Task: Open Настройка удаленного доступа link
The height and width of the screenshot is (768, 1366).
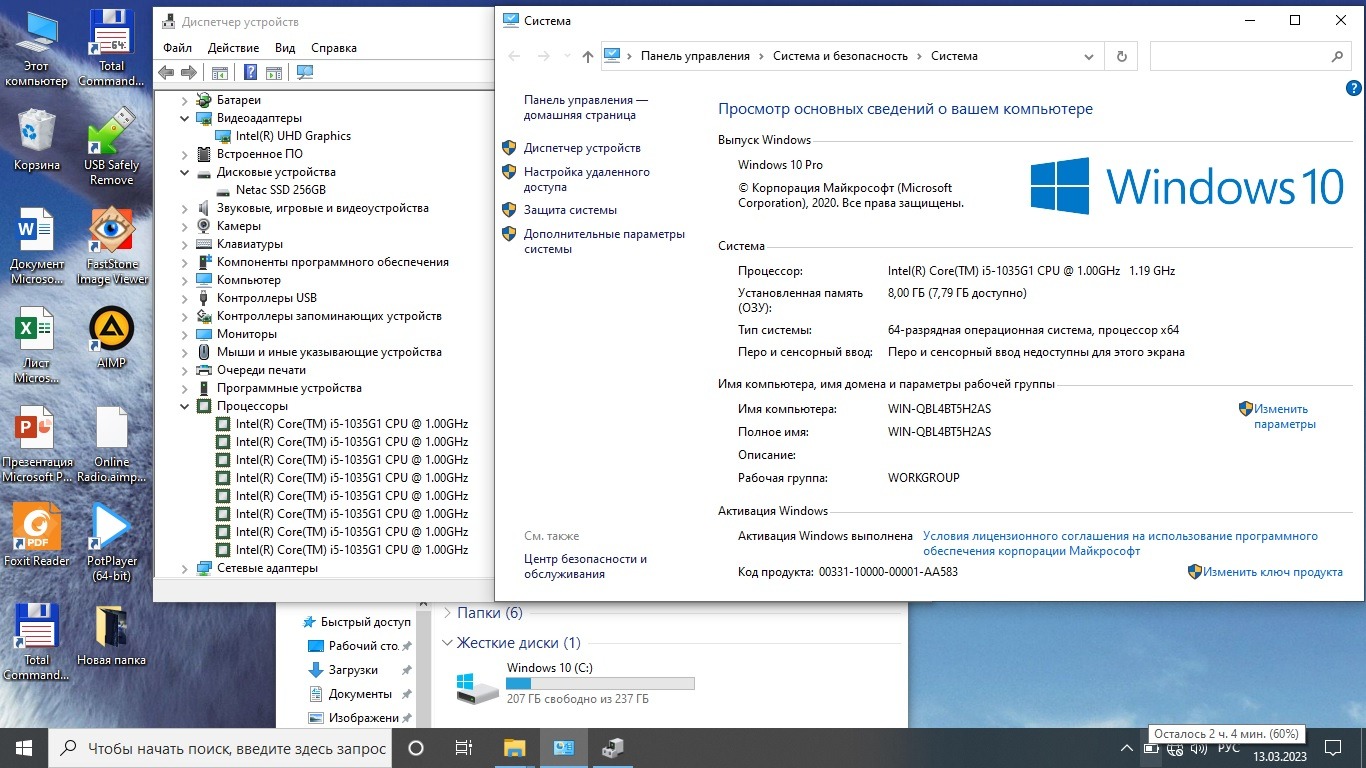Action: coord(587,180)
